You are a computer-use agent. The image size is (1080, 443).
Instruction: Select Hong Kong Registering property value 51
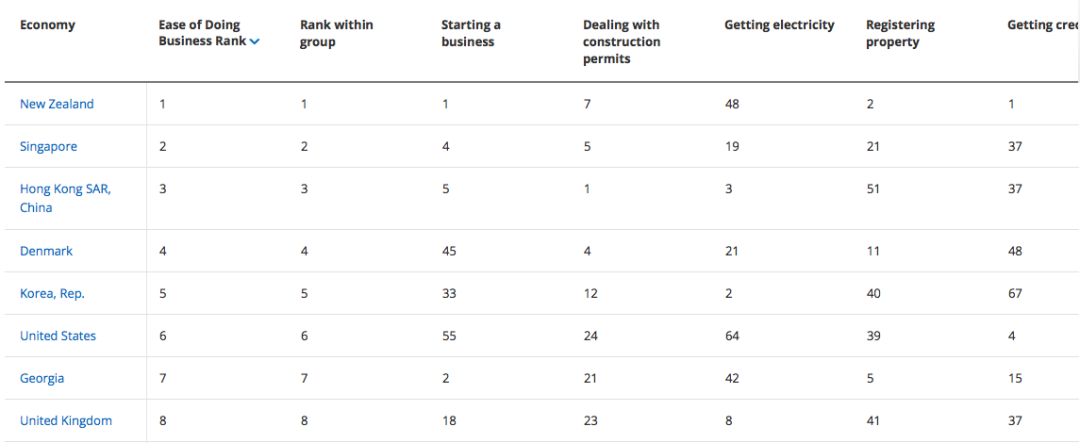point(873,189)
